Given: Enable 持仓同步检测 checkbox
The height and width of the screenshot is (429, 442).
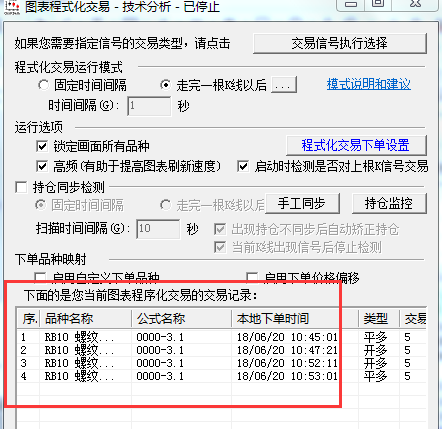Looking at the screenshot, I should coord(21,187).
